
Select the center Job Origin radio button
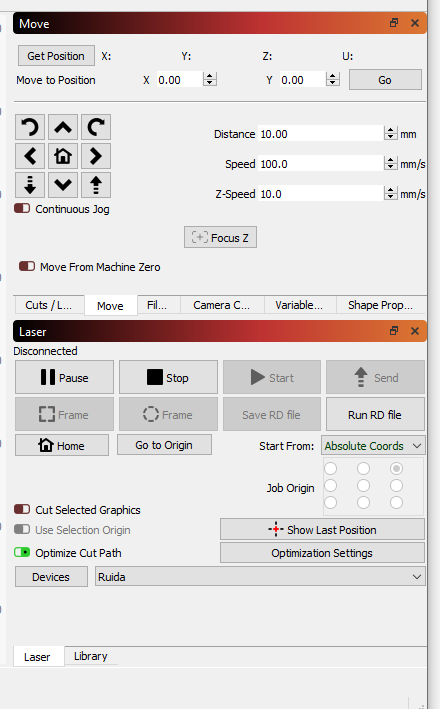(x=363, y=486)
